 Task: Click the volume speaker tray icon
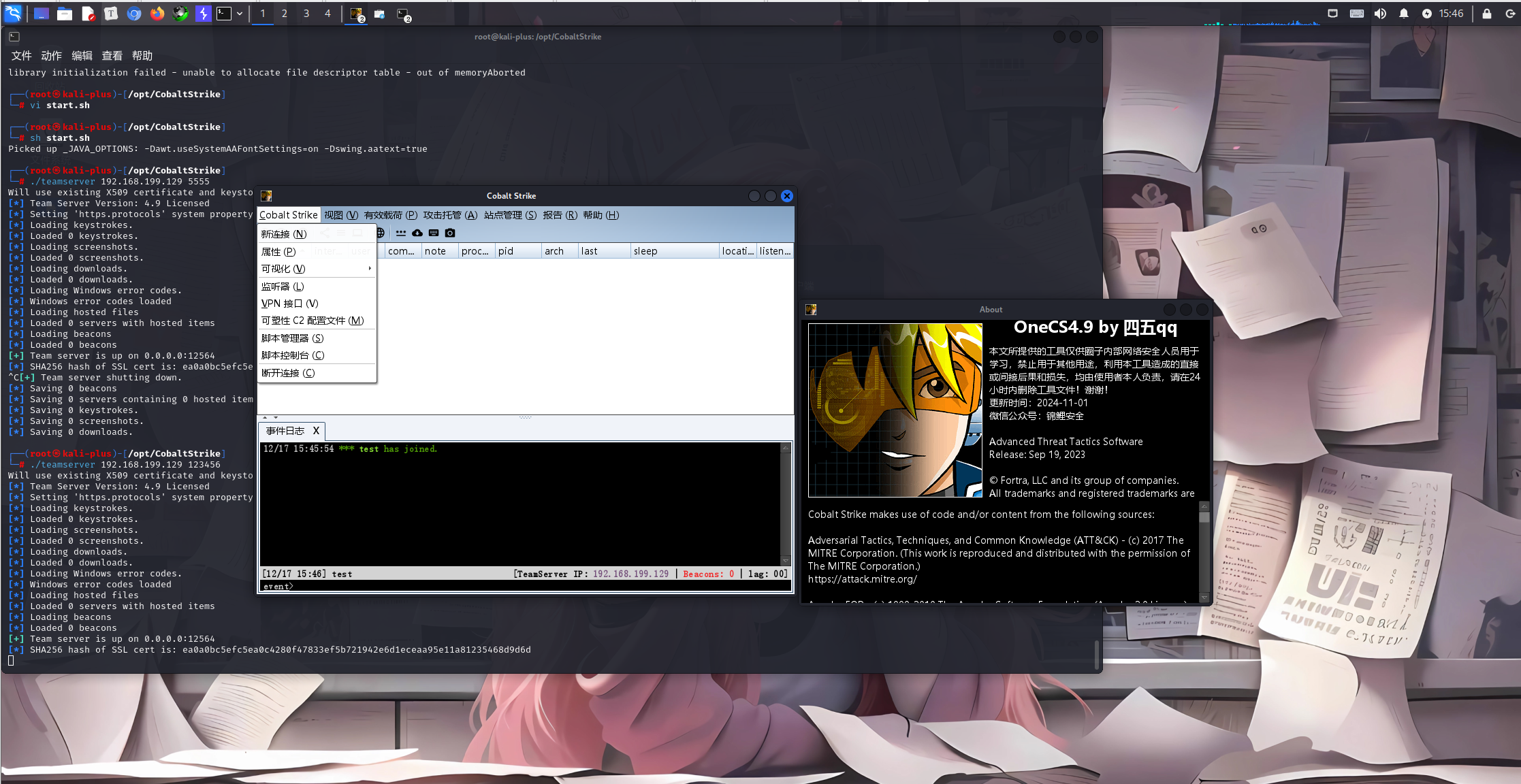[1380, 14]
